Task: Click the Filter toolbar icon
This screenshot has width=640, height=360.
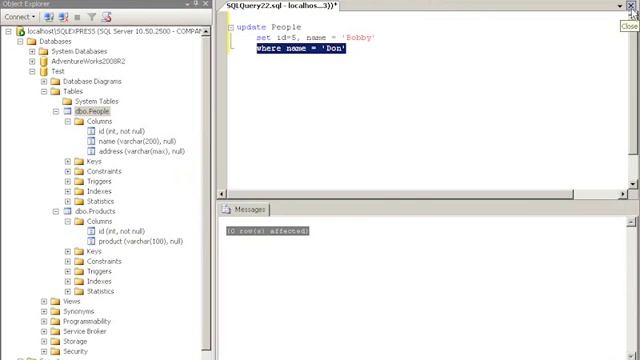Action: [92, 17]
